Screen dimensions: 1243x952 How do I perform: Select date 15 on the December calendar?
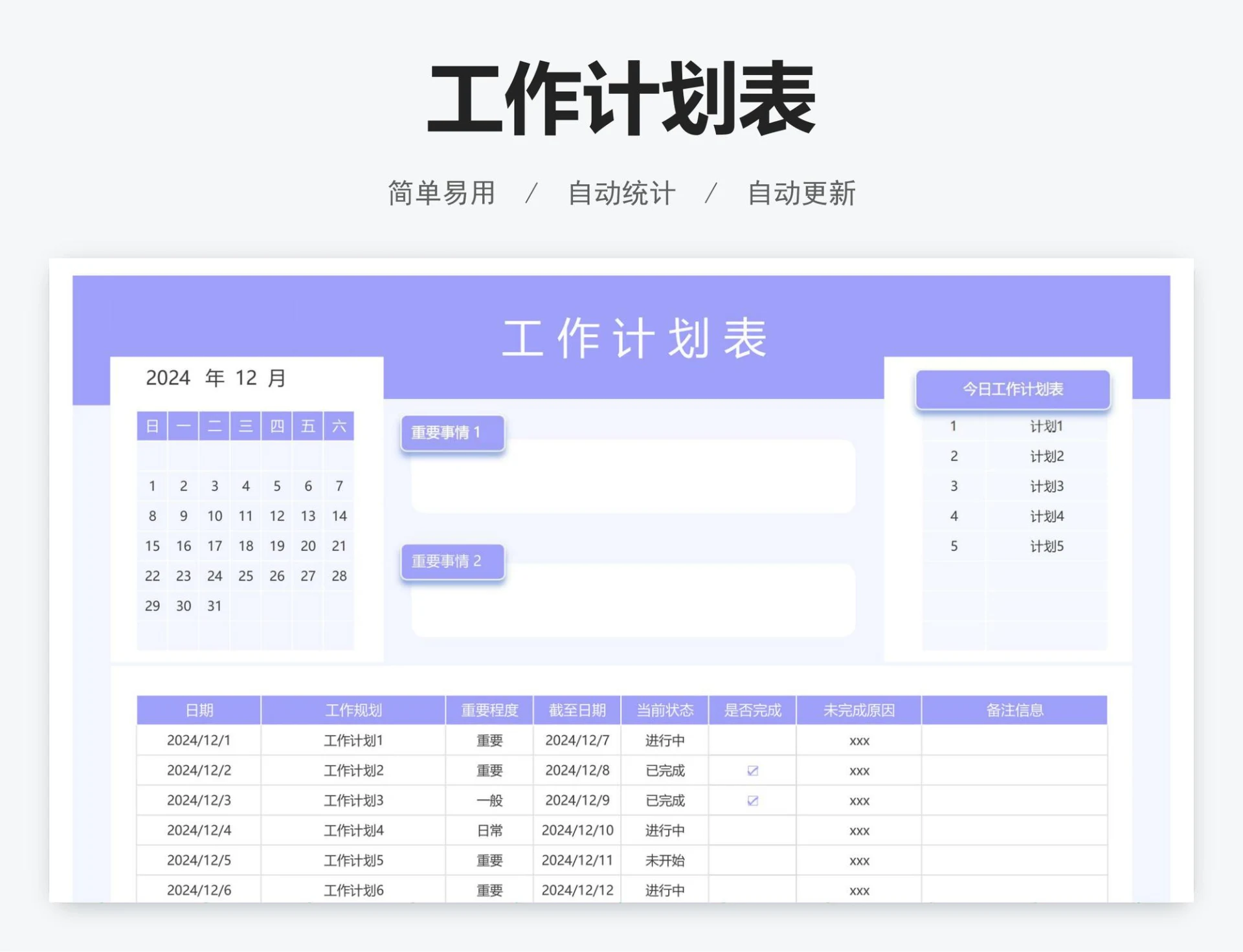[x=152, y=546]
